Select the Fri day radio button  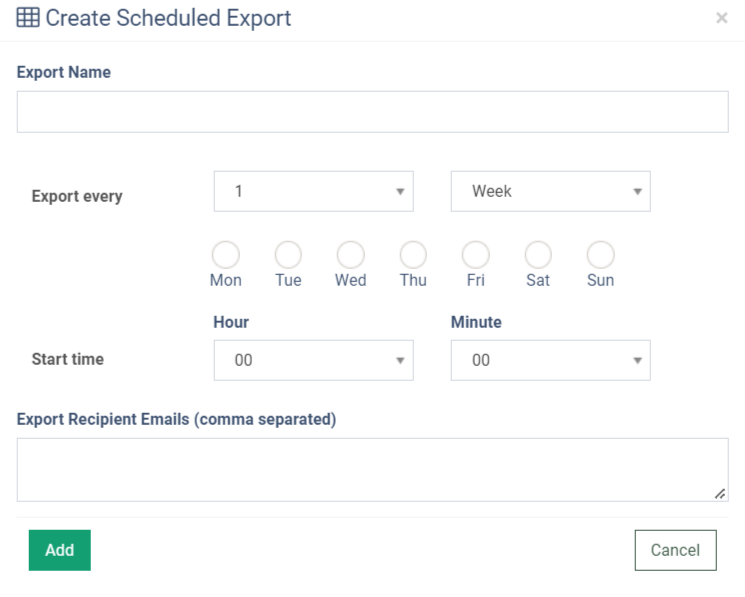point(475,254)
